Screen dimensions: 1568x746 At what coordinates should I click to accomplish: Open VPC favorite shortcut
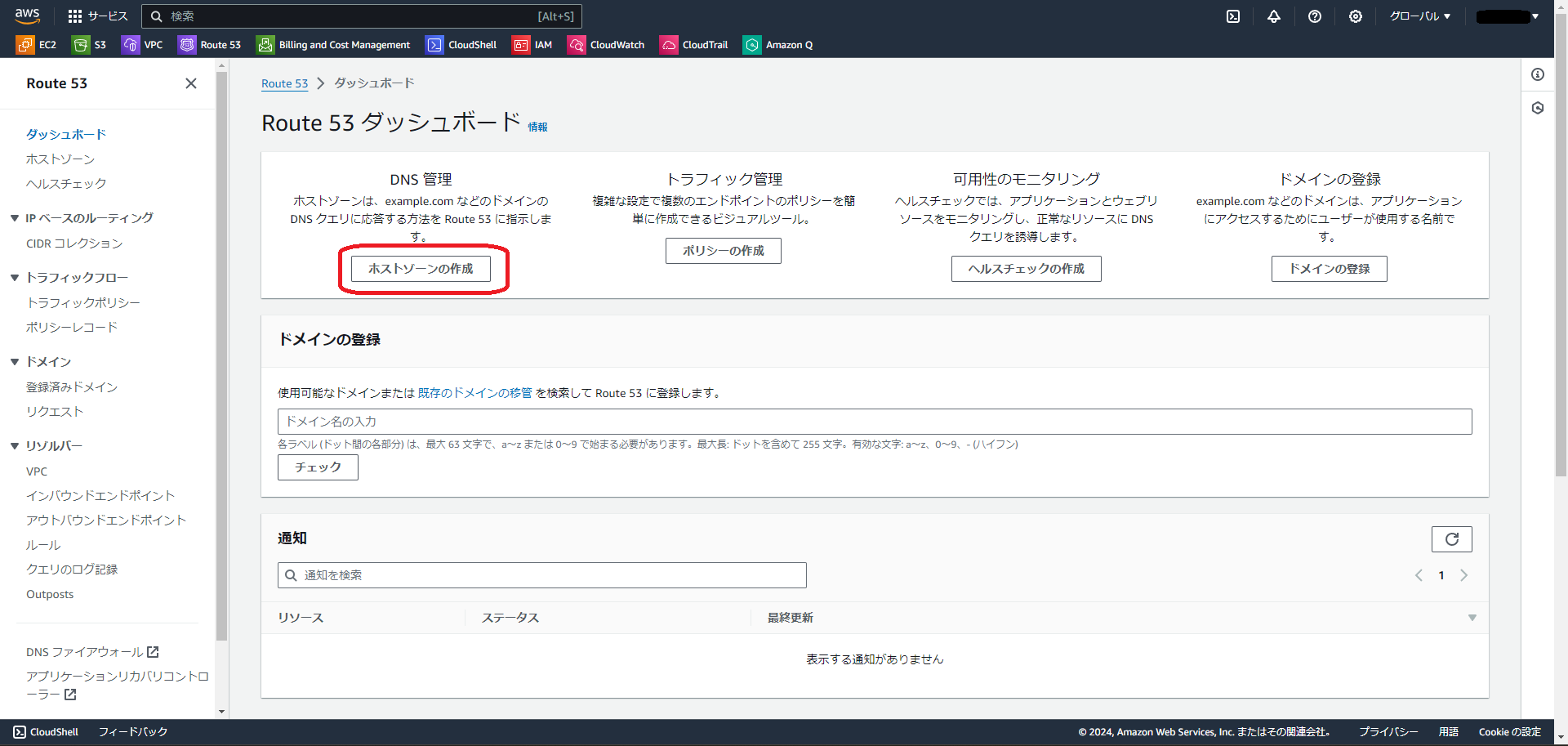coord(142,45)
